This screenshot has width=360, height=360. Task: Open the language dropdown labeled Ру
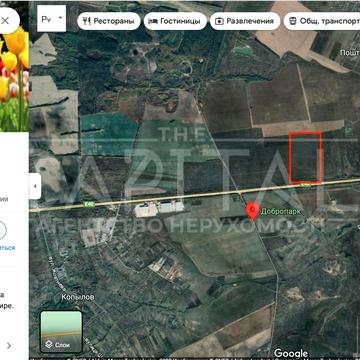51,19
